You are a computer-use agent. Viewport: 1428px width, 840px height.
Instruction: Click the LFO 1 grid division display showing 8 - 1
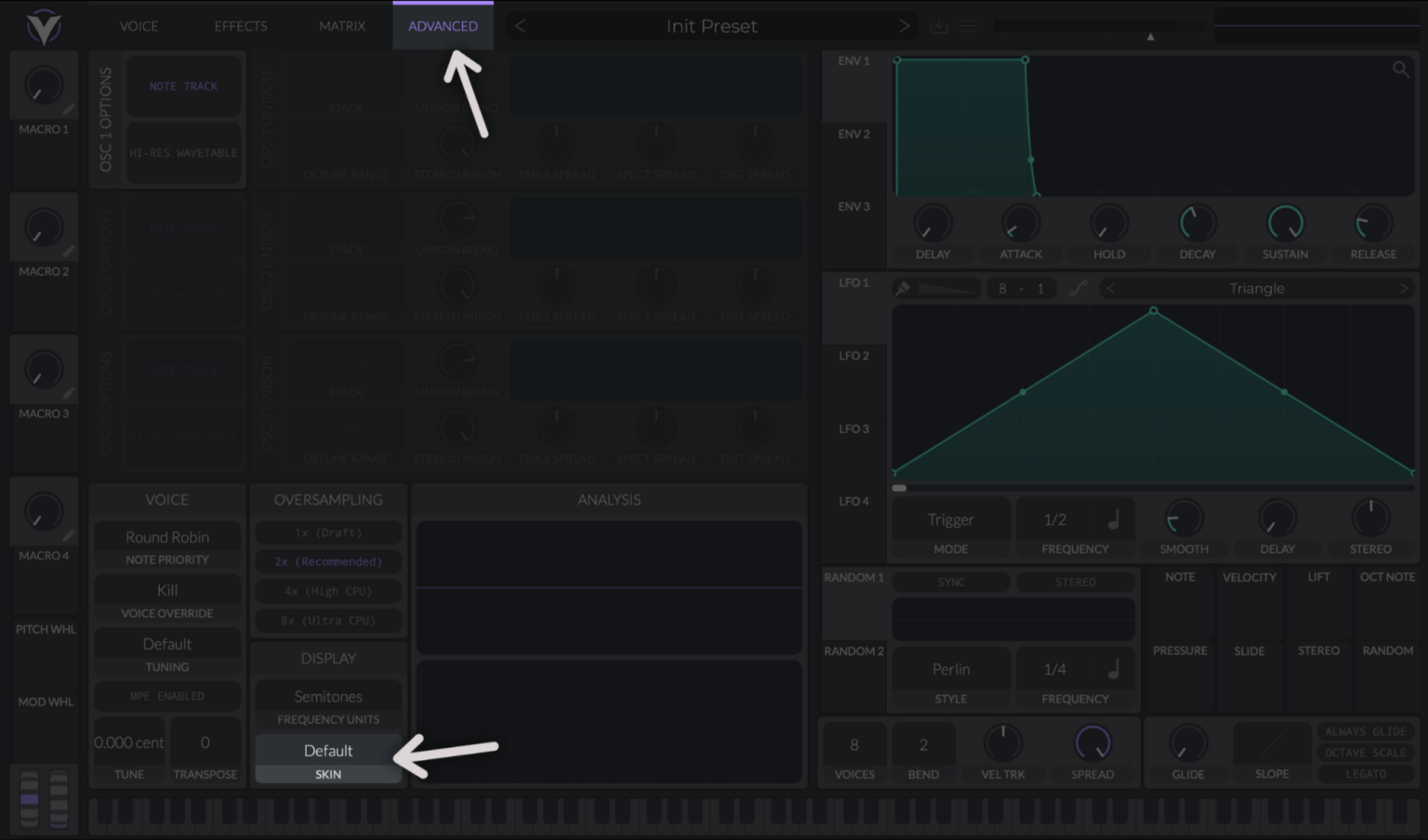[x=1021, y=288]
